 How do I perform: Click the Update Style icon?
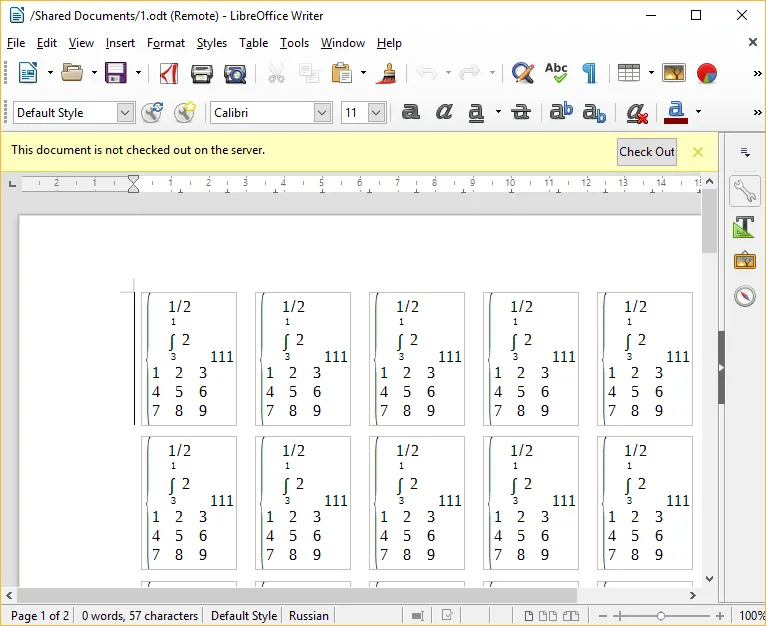tap(152, 112)
